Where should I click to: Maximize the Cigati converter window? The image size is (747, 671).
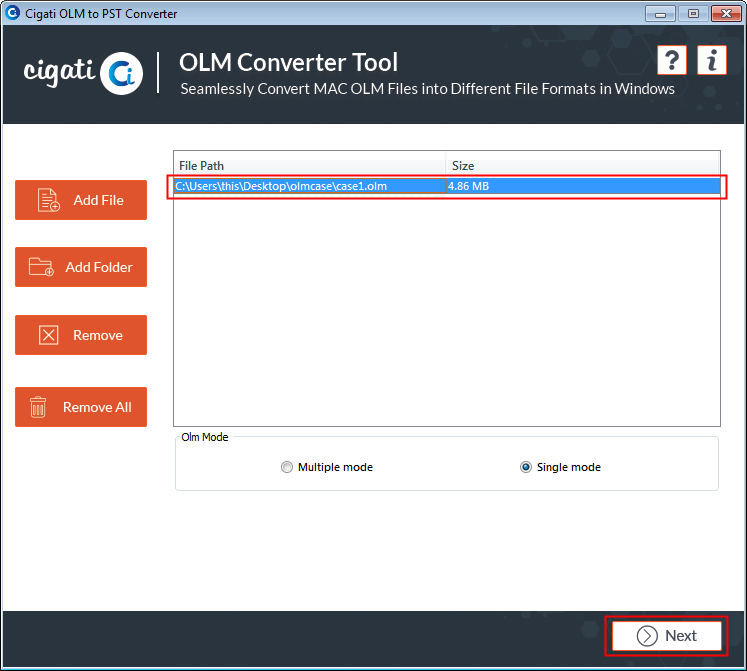point(693,14)
